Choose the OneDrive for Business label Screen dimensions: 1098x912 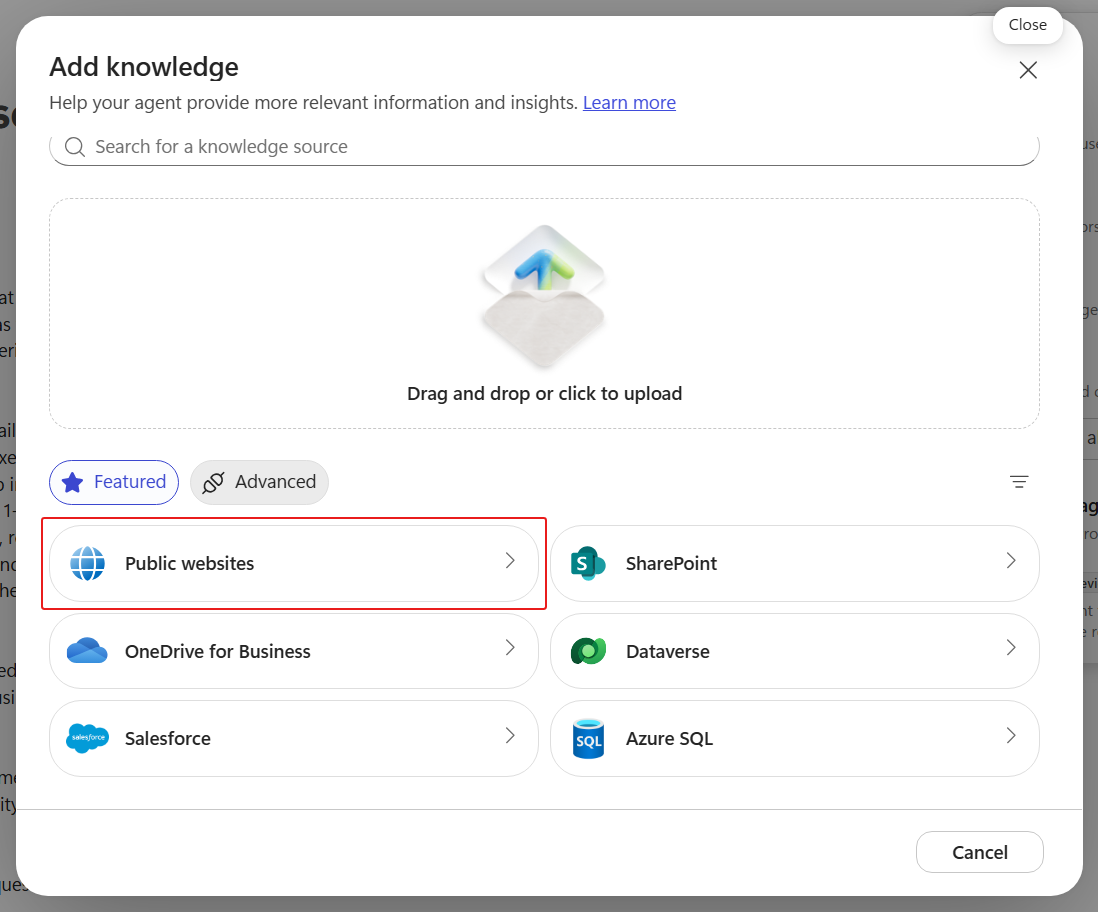[217, 651]
